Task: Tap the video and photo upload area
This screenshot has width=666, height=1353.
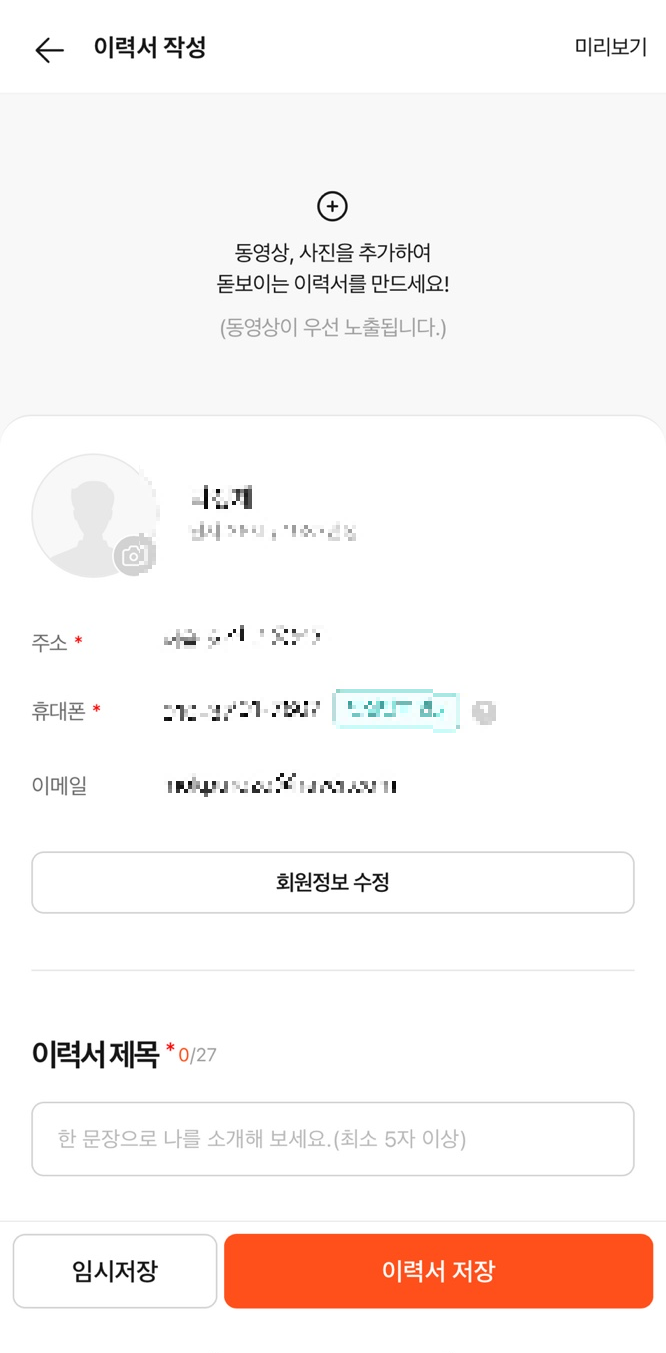Action: click(x=332, y=255)
